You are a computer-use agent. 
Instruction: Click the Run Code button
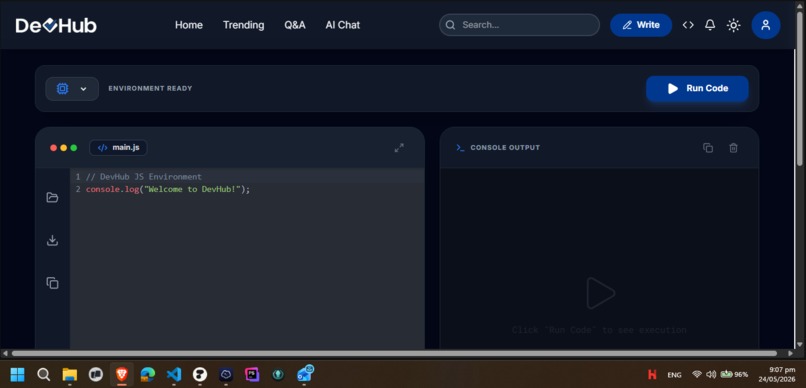coord(697,88)
